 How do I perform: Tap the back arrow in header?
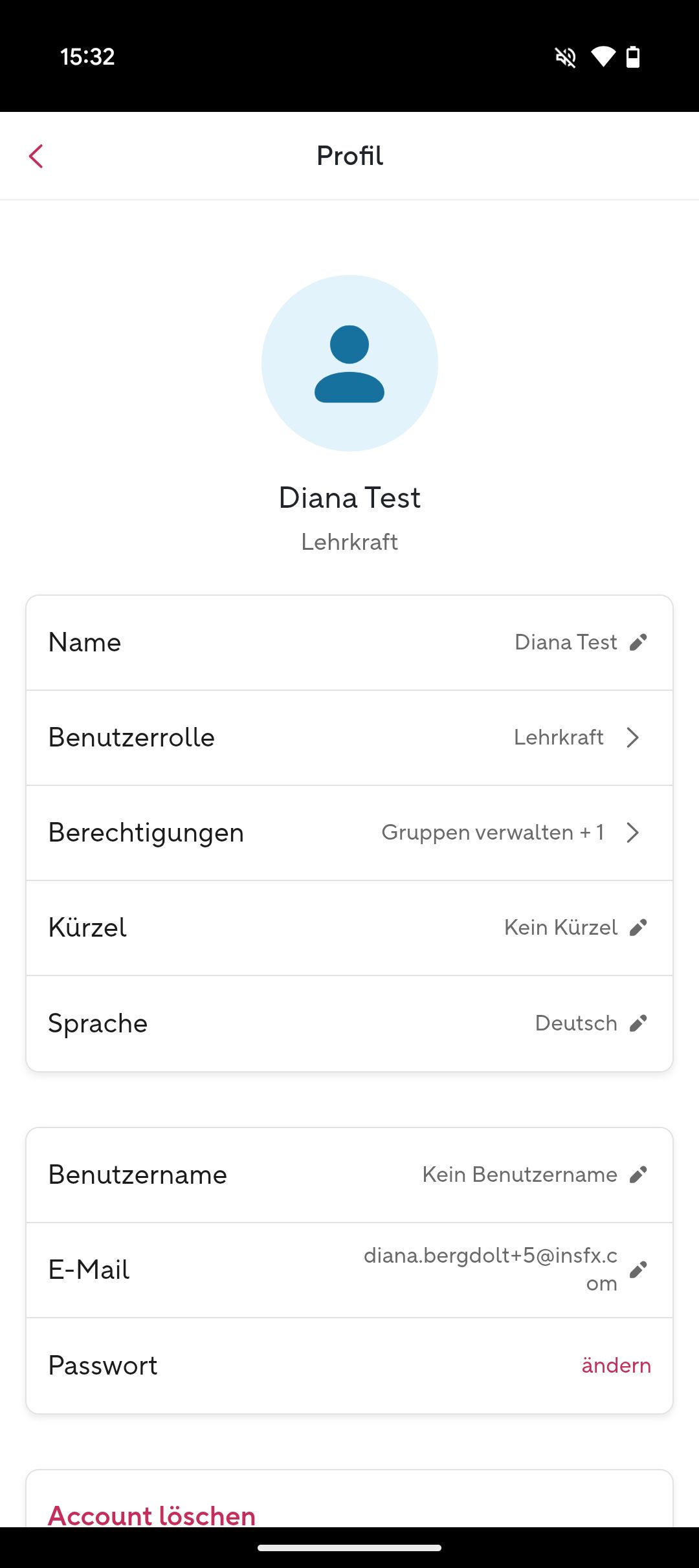pos(36,156)
